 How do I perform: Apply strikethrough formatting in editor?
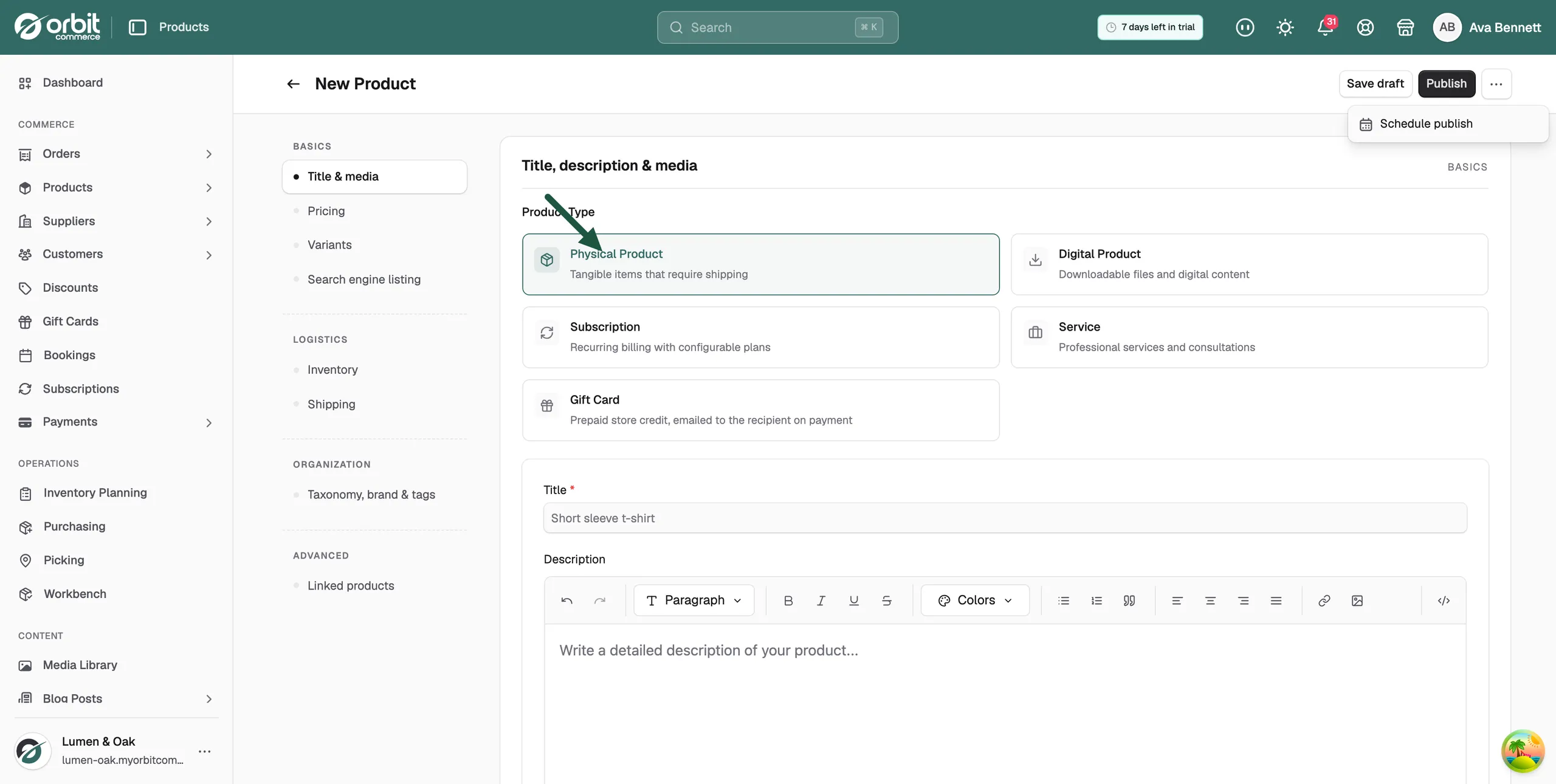pos(887,600)
